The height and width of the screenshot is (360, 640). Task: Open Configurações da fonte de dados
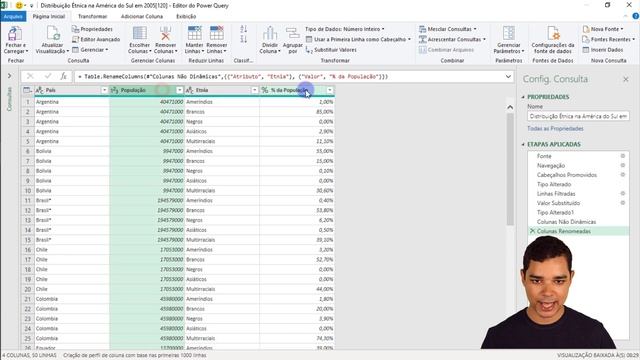tap(553, 33)
